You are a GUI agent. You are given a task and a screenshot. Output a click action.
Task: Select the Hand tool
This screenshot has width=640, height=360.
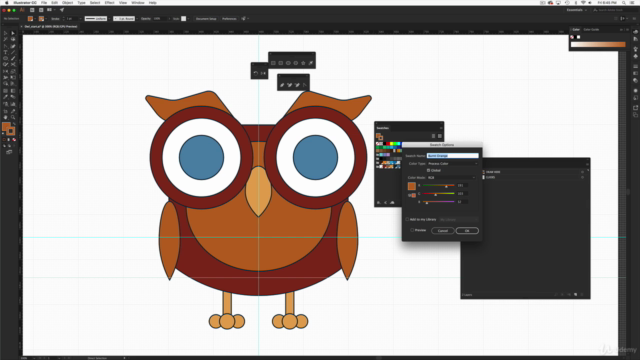pos(5,117)
